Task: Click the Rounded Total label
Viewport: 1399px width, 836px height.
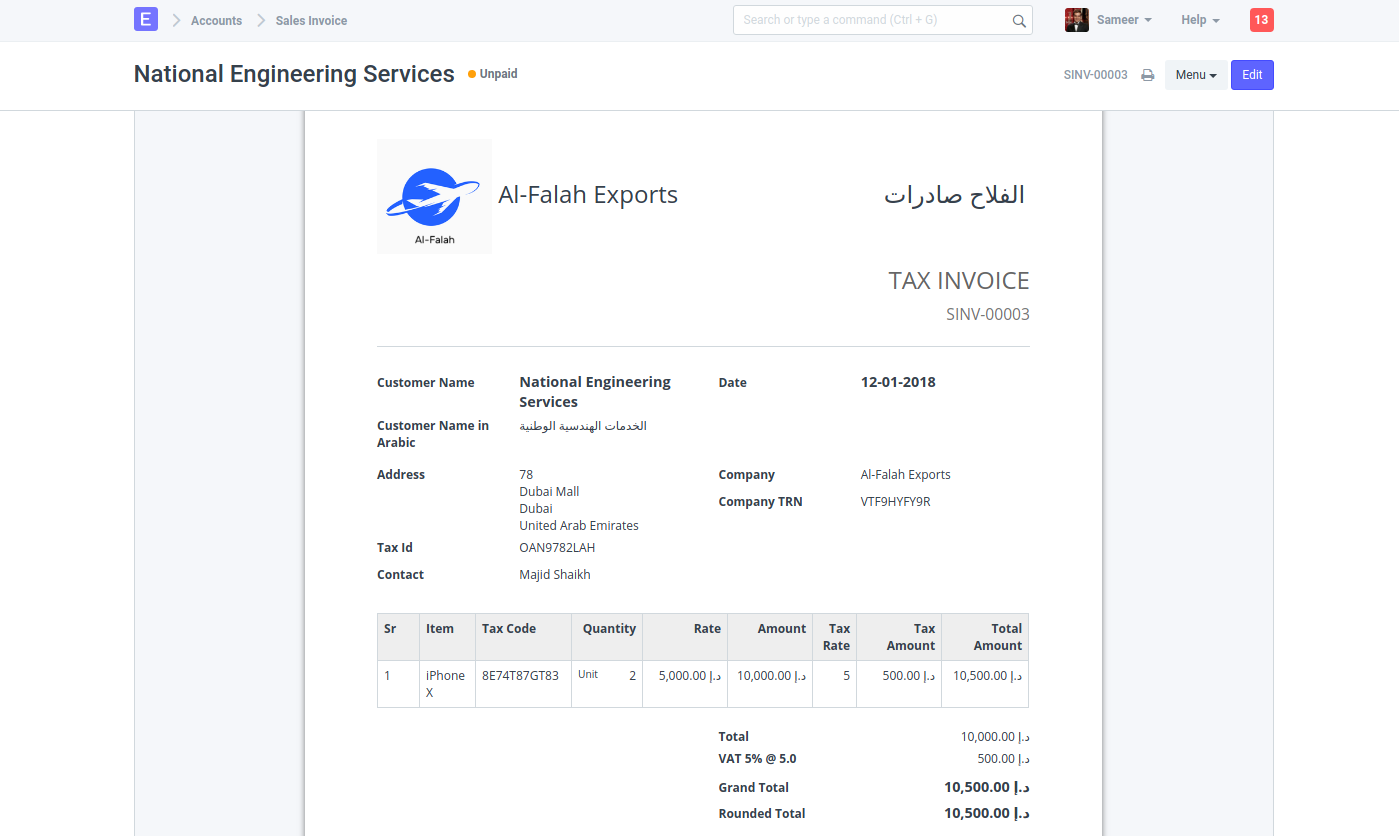Action: coord(762,814)
